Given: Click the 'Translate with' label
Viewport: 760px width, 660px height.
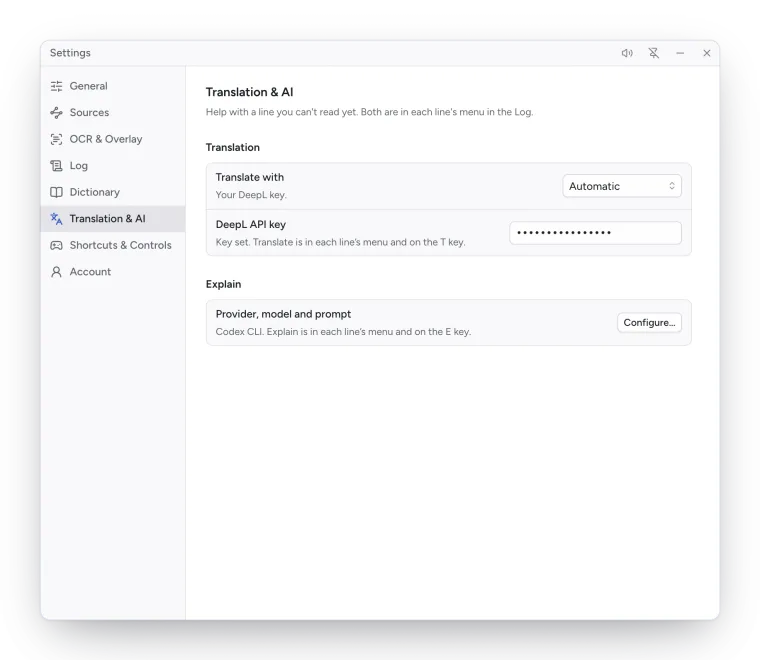Looking at the screenshot, I should [250, 177].
